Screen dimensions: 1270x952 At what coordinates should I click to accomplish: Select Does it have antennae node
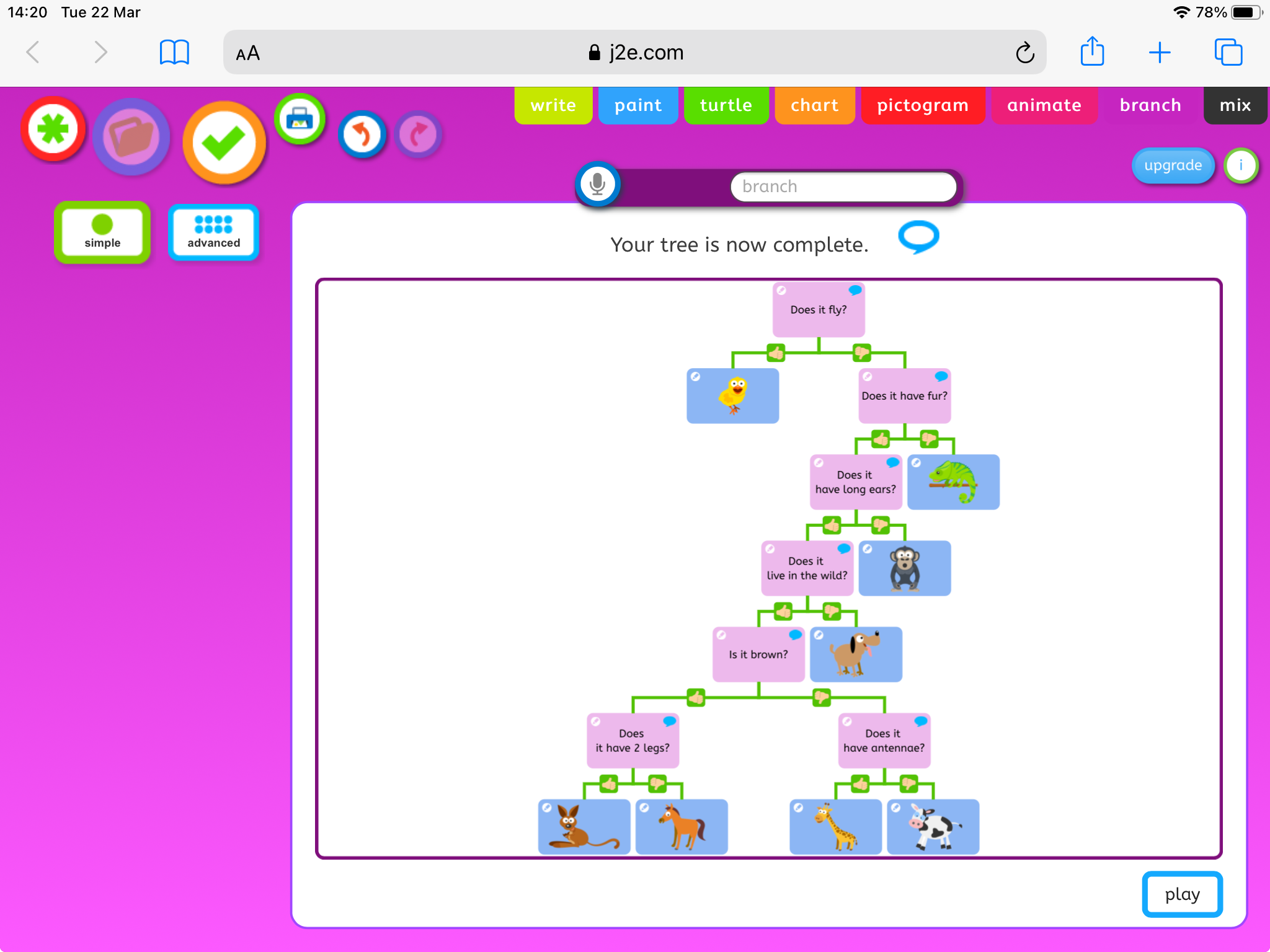[884, 741]
